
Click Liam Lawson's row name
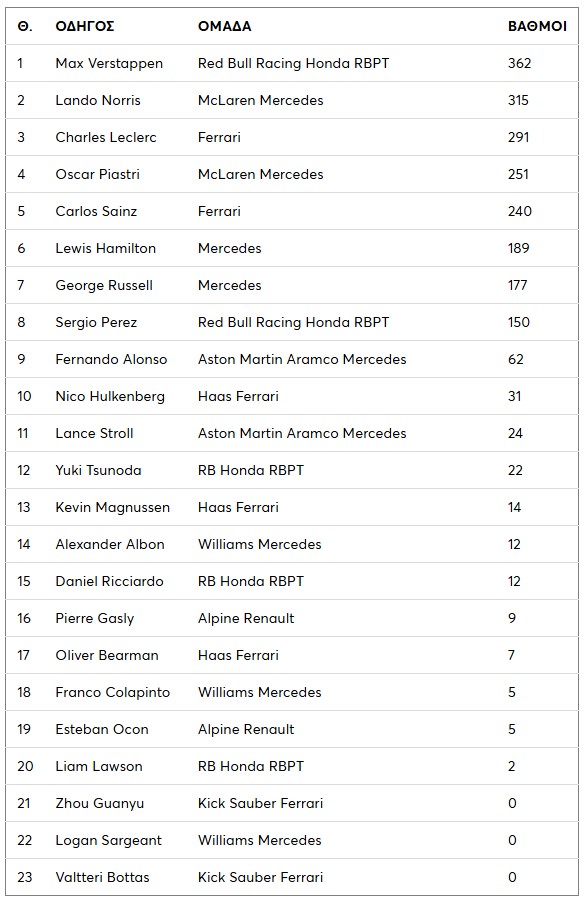coord(99,766)
